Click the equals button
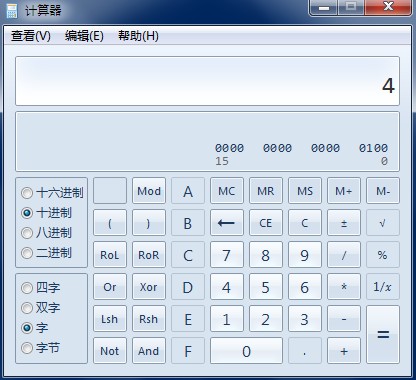This screenshot has height=380, width=416. click(383, 334)
